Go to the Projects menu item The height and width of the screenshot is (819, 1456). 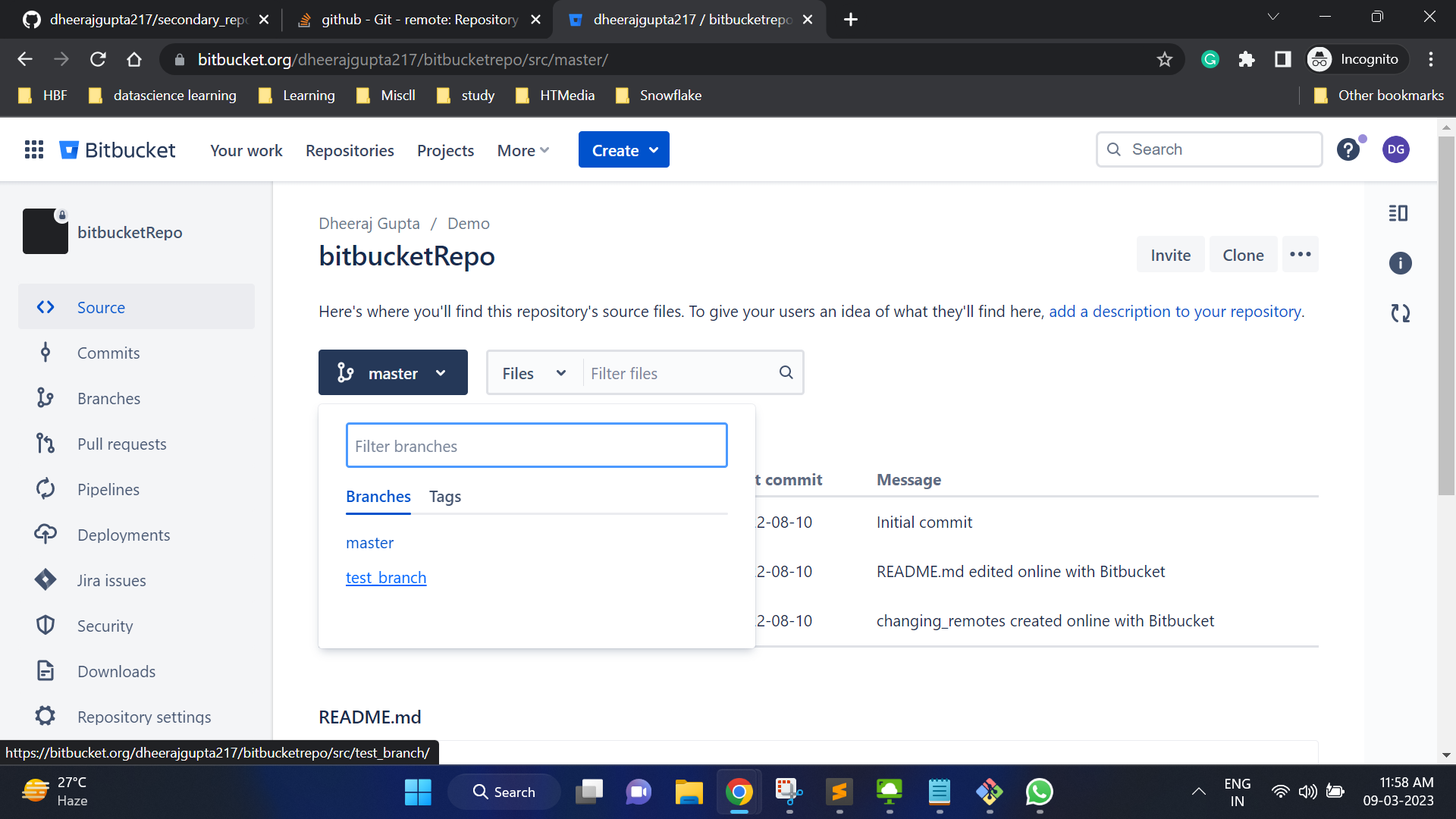pyautogui.click(x=445, y=150)
